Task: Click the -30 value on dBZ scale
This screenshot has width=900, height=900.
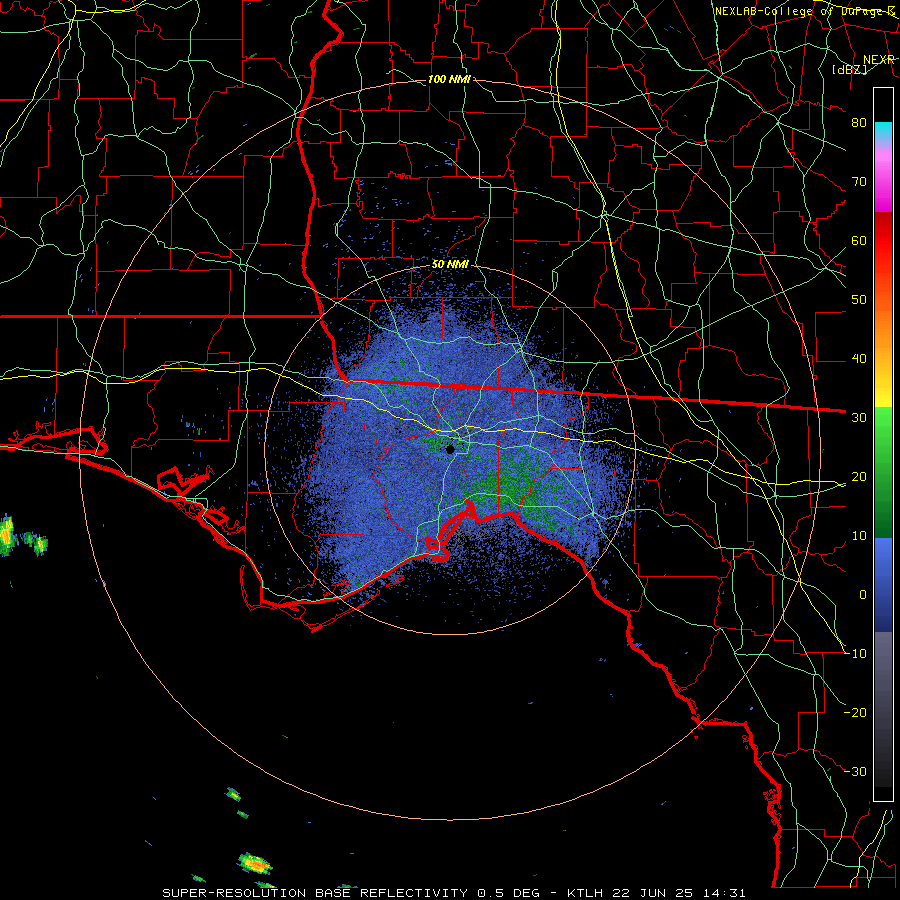Action: [x=856, y=771]
